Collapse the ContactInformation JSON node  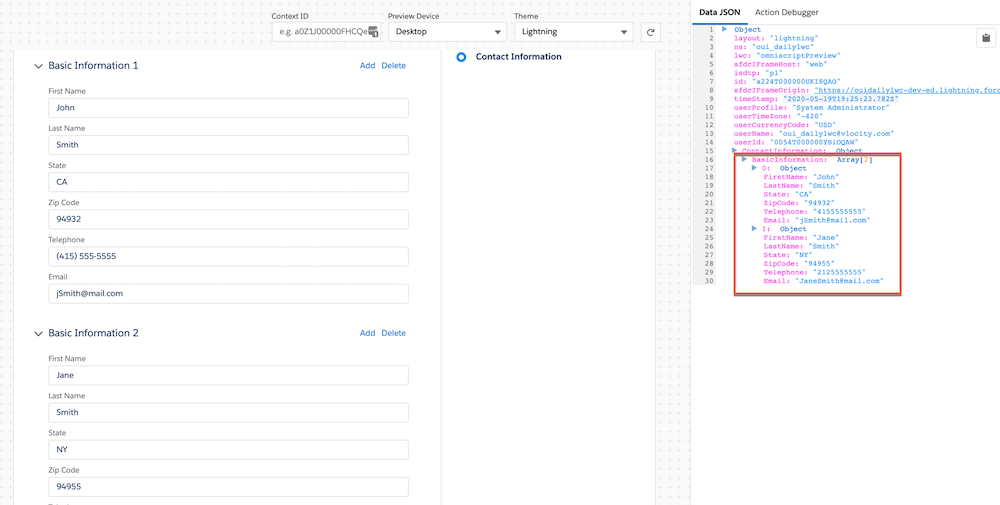pos(734,151)
